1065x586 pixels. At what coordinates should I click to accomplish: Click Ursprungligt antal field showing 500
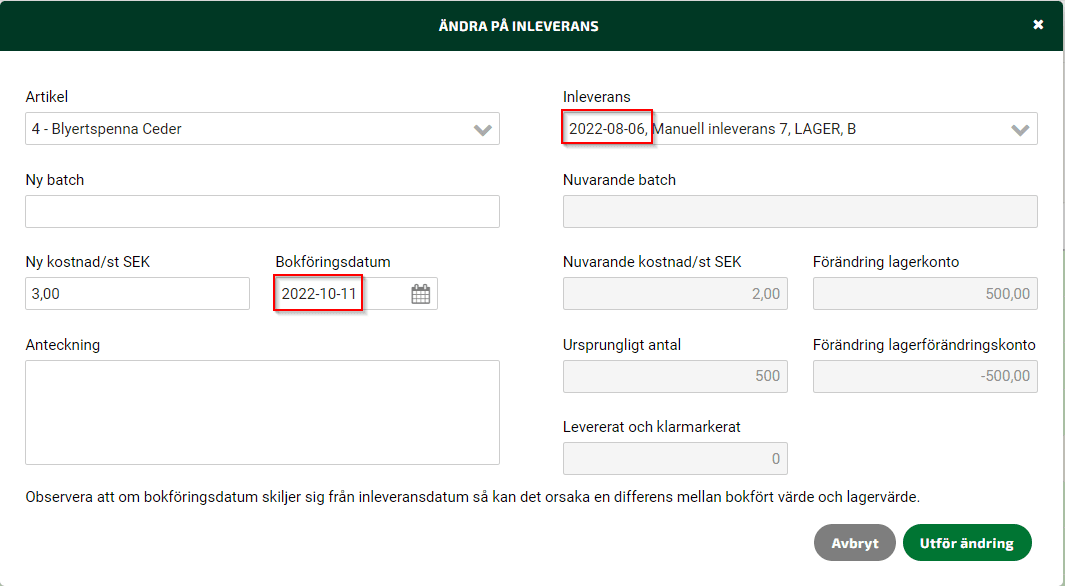675,376
